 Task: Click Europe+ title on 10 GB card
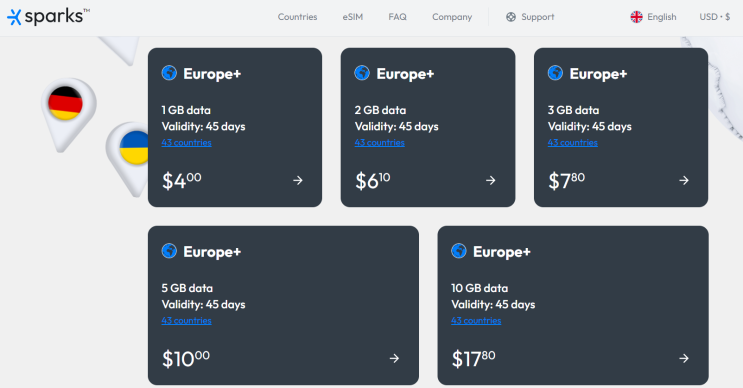pyautogui.click(x=501, y=252)
